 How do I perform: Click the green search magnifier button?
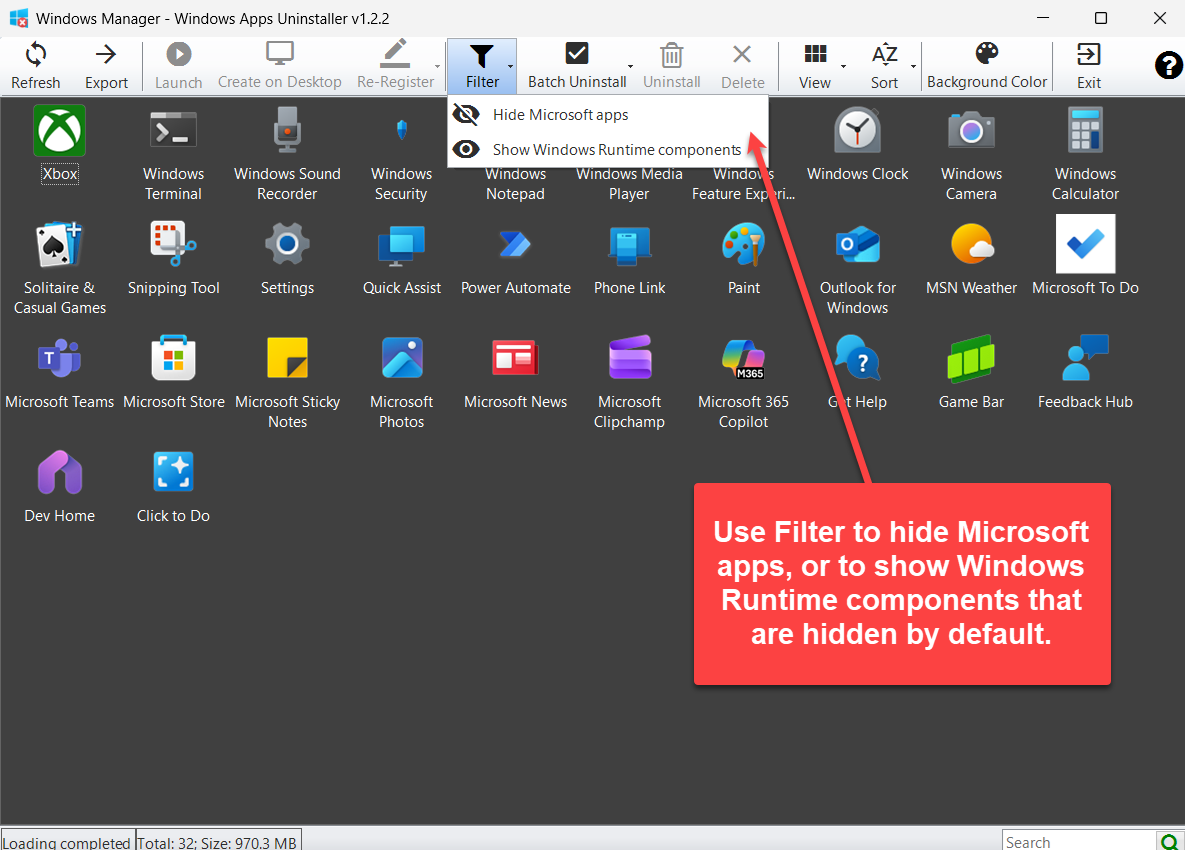coord(1169,842)
